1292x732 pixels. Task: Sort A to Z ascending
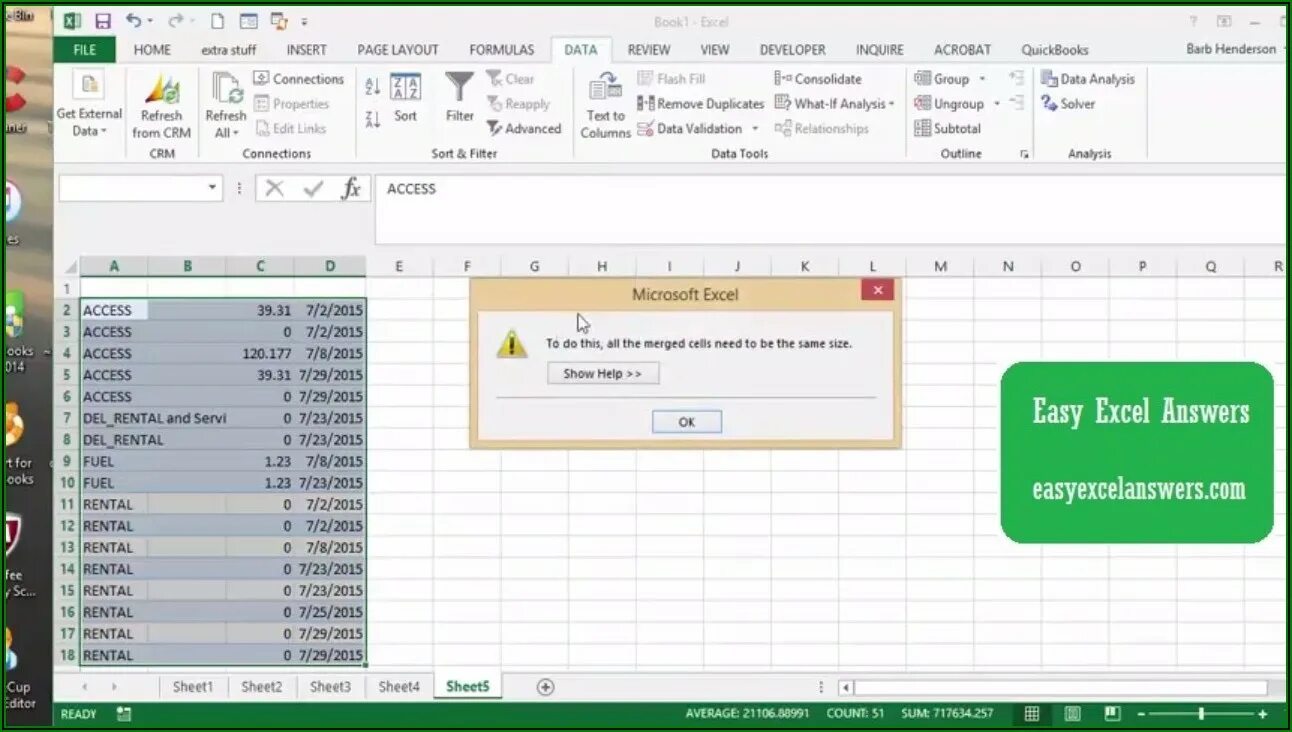click(x=372, y=87)
